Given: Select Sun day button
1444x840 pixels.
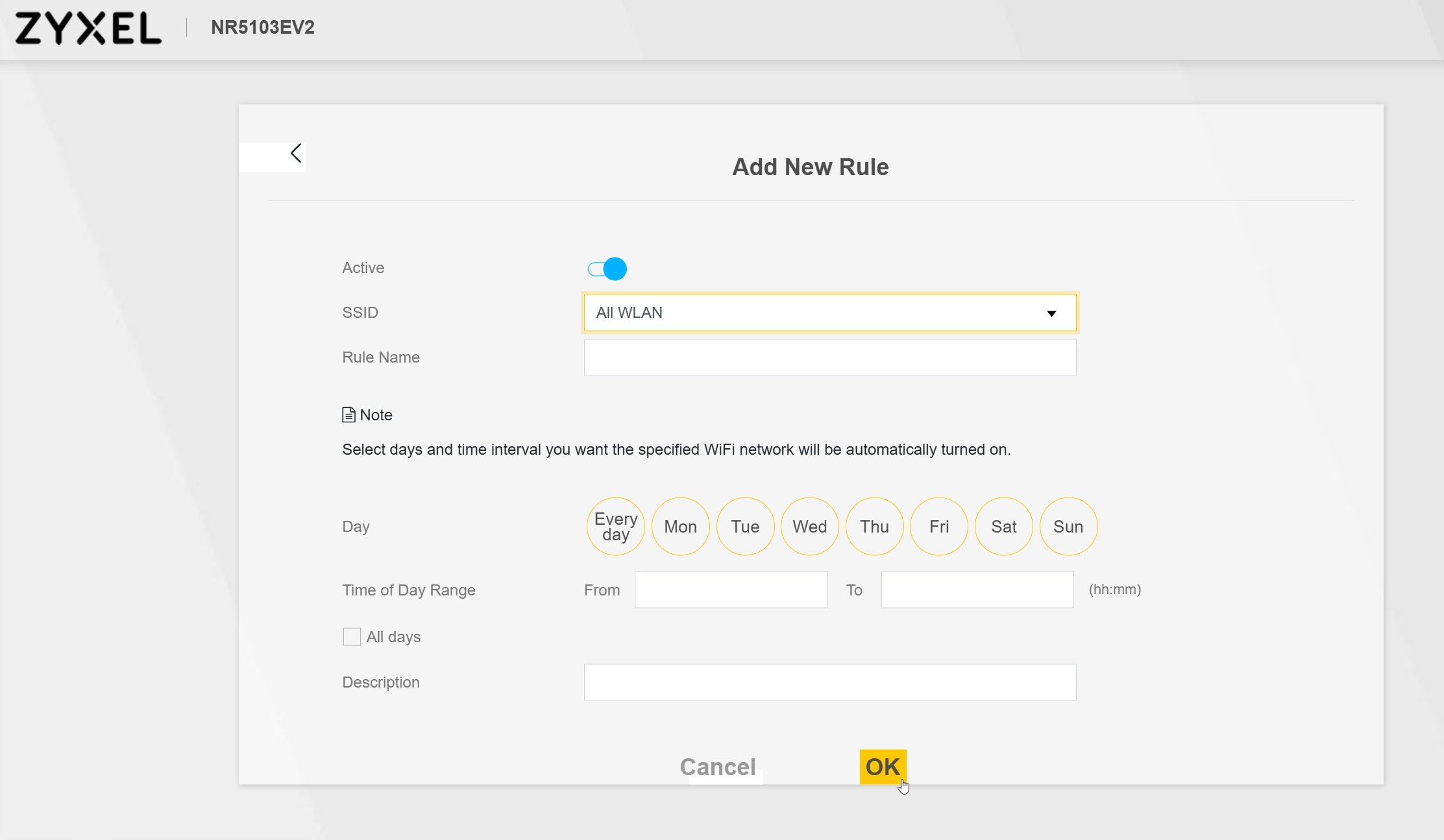Looking at the screenshot, I should point(1068,527).
